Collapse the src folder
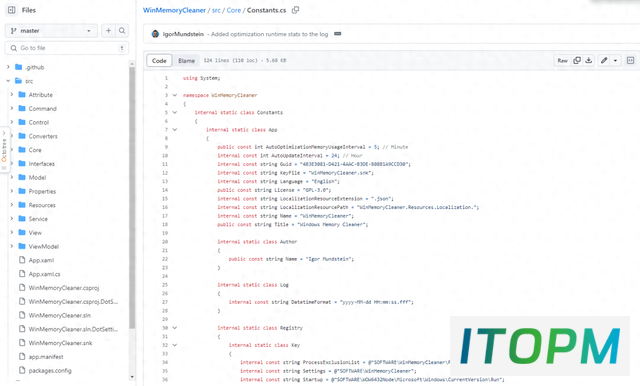640x386 pixels. pos(8,81)
